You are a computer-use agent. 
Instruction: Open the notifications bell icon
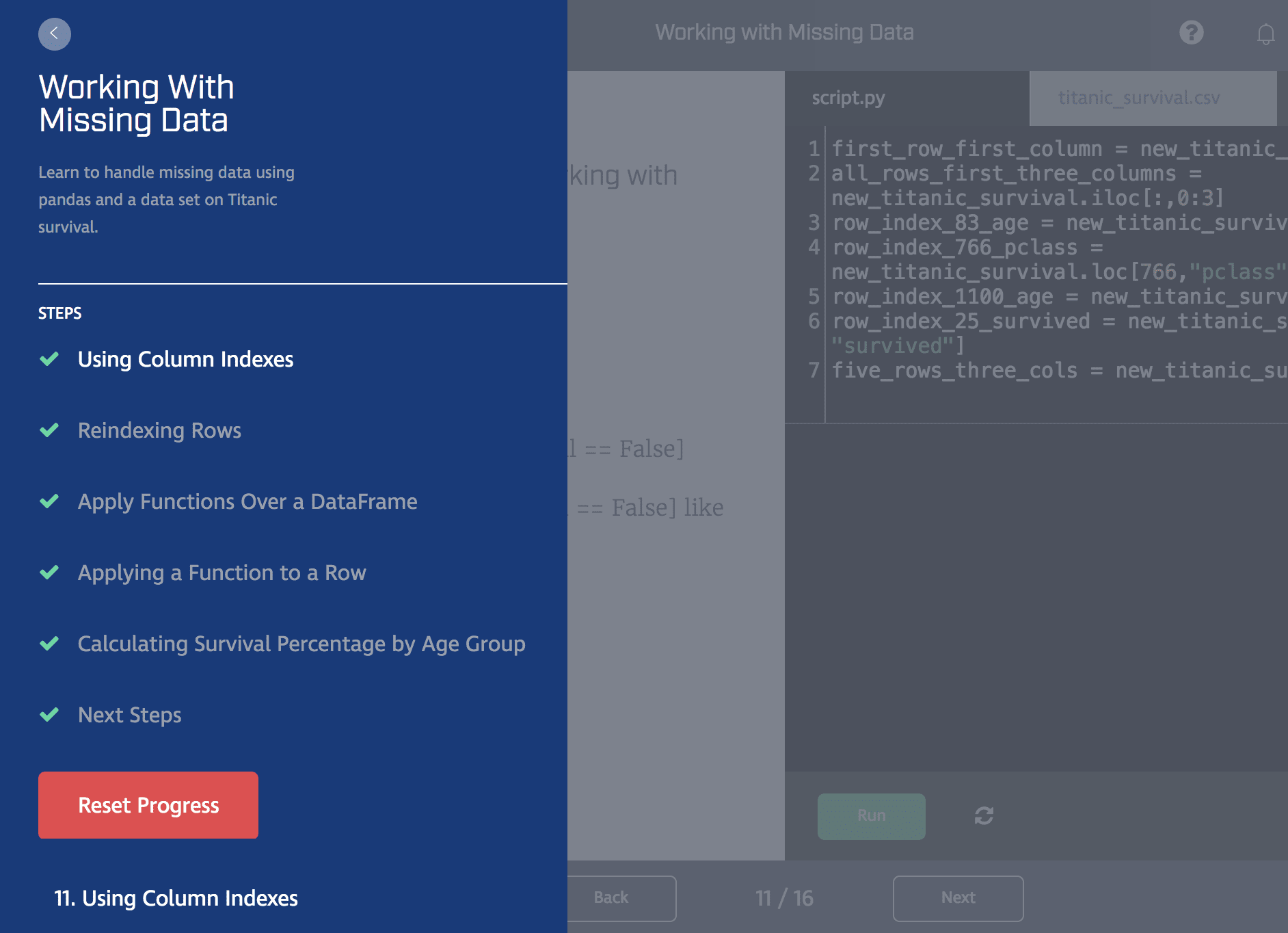pyautogui.click(x=1265, y=34)
